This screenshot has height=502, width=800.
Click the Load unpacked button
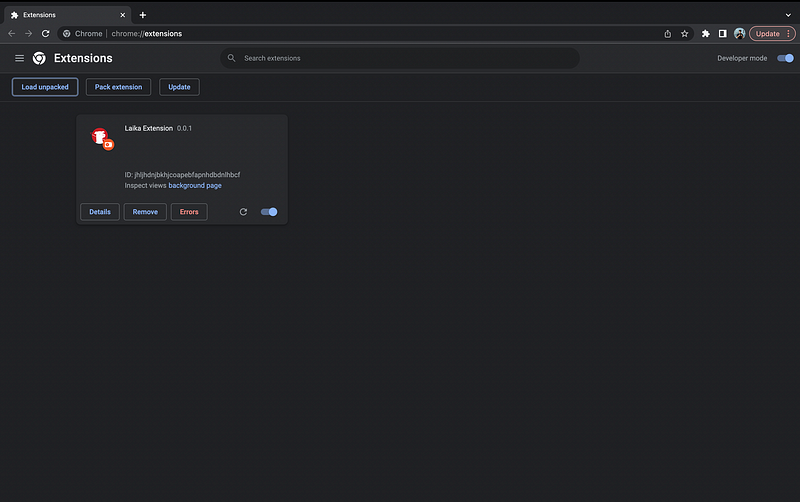click(x=45, y=87)
